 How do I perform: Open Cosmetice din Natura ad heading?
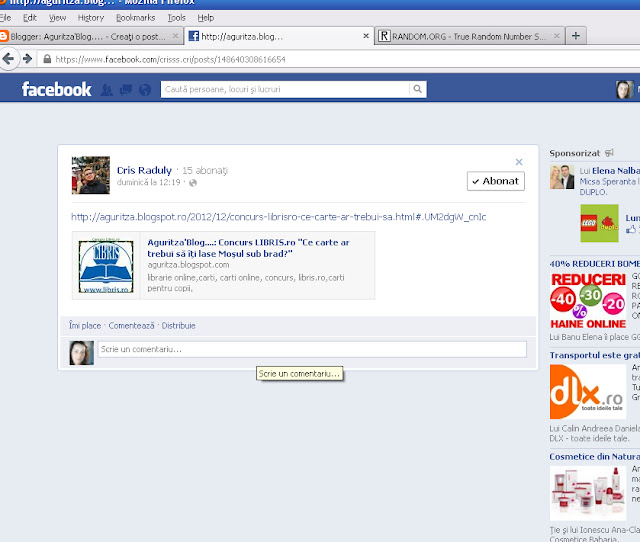595,456
